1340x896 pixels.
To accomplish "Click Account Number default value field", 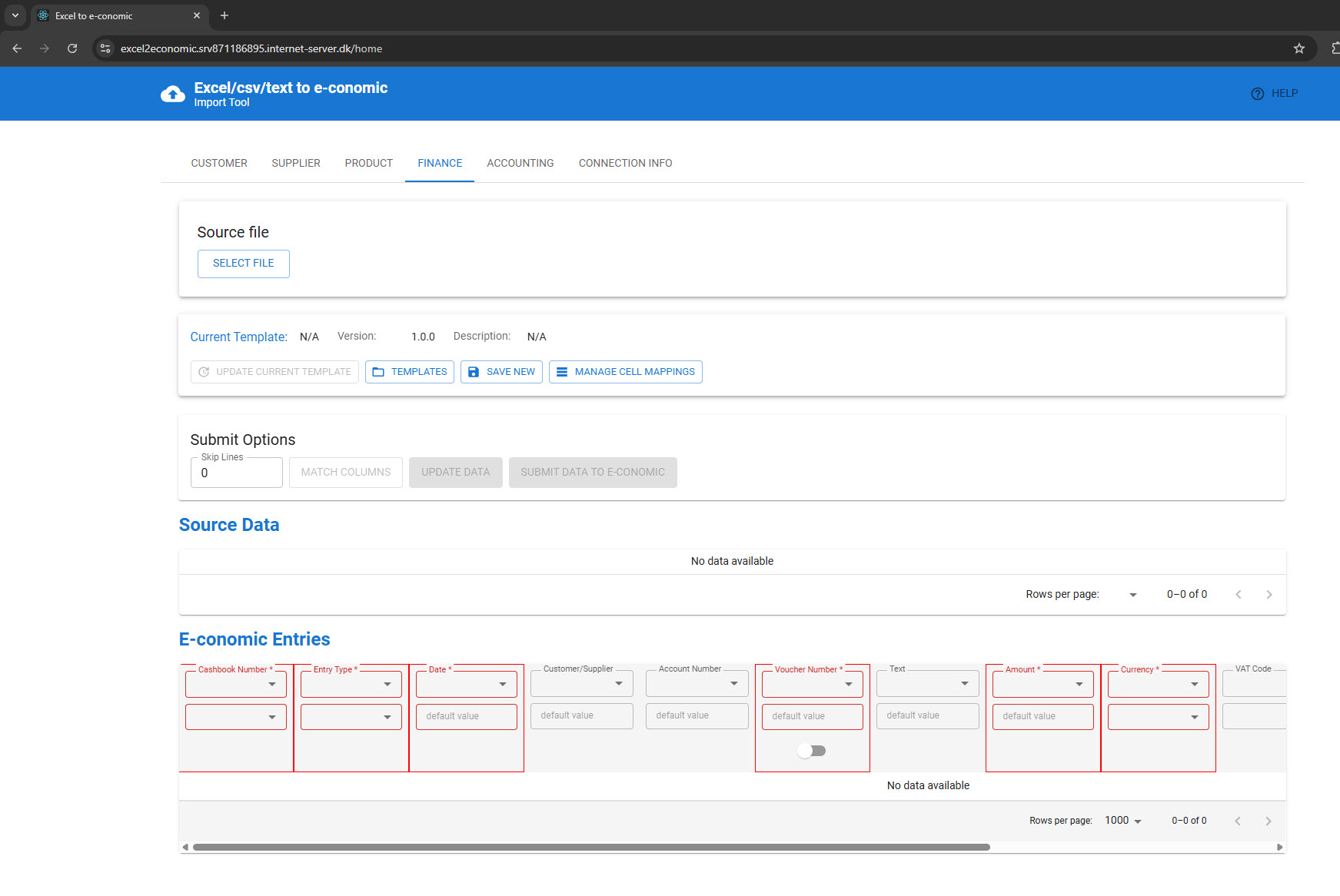I will pos(697,716).
